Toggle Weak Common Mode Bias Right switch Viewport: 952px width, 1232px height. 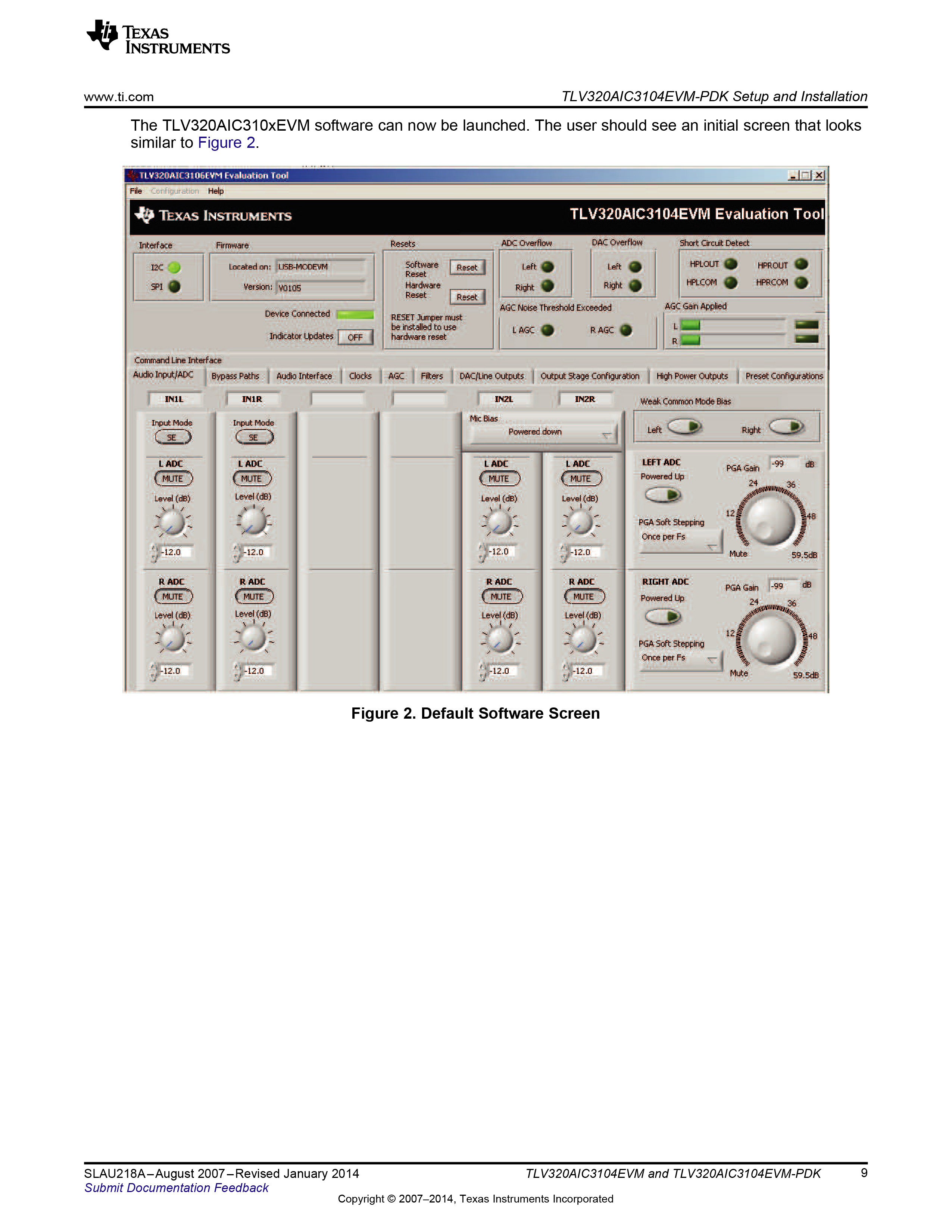coord(787,426)
